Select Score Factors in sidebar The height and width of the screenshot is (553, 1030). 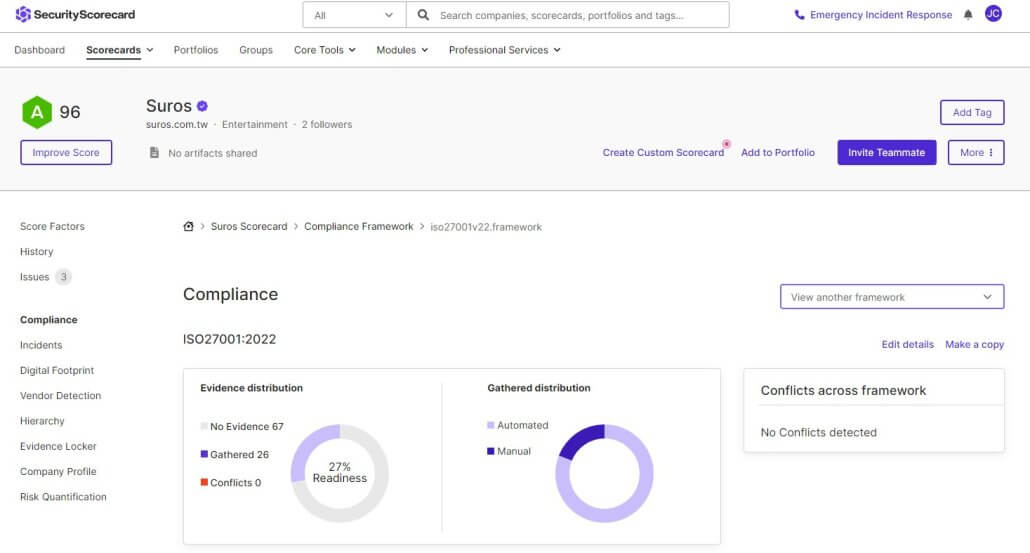[52, 226]
